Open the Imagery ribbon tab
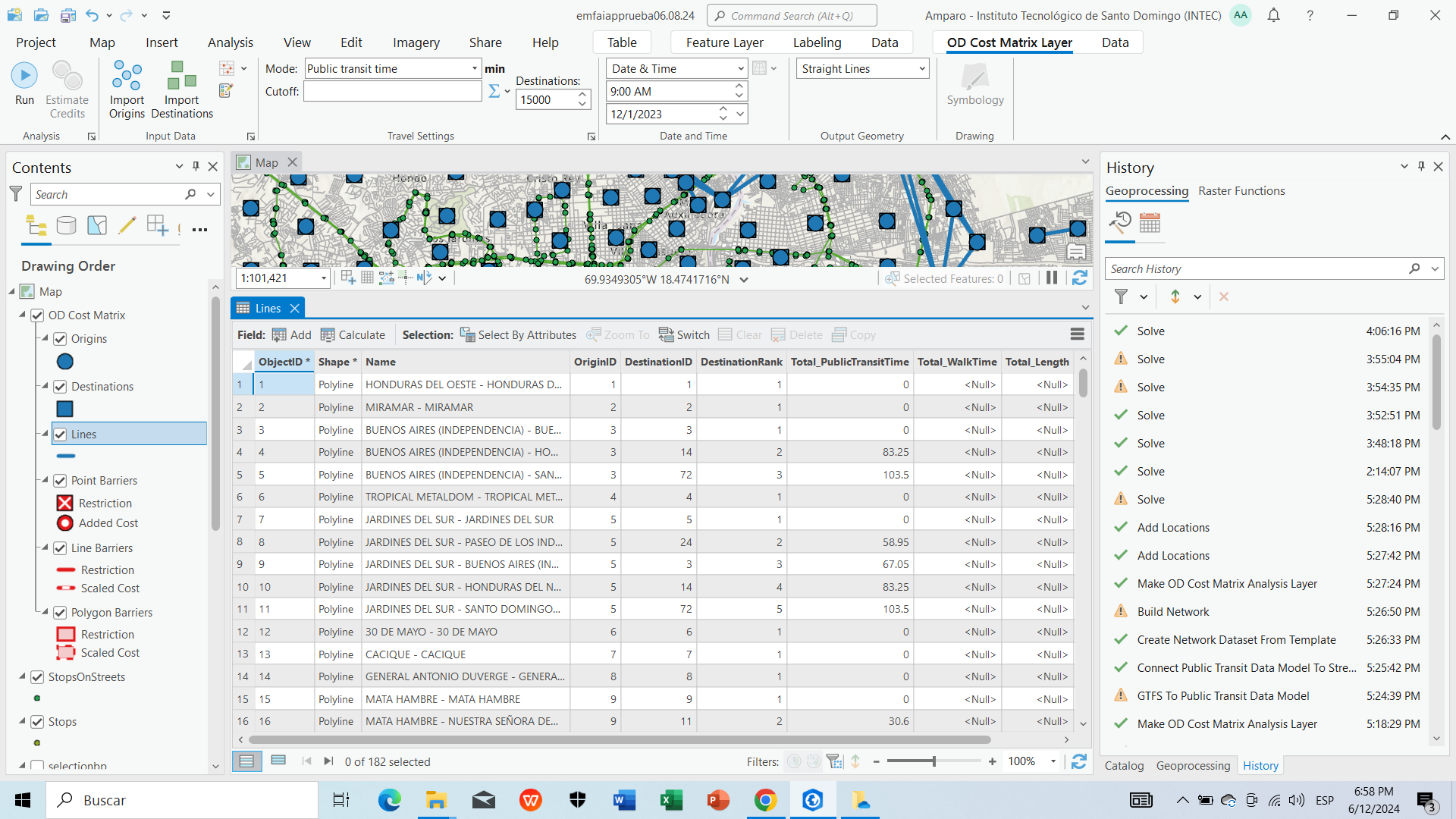1456x819 pixels. tap(416, 42)
